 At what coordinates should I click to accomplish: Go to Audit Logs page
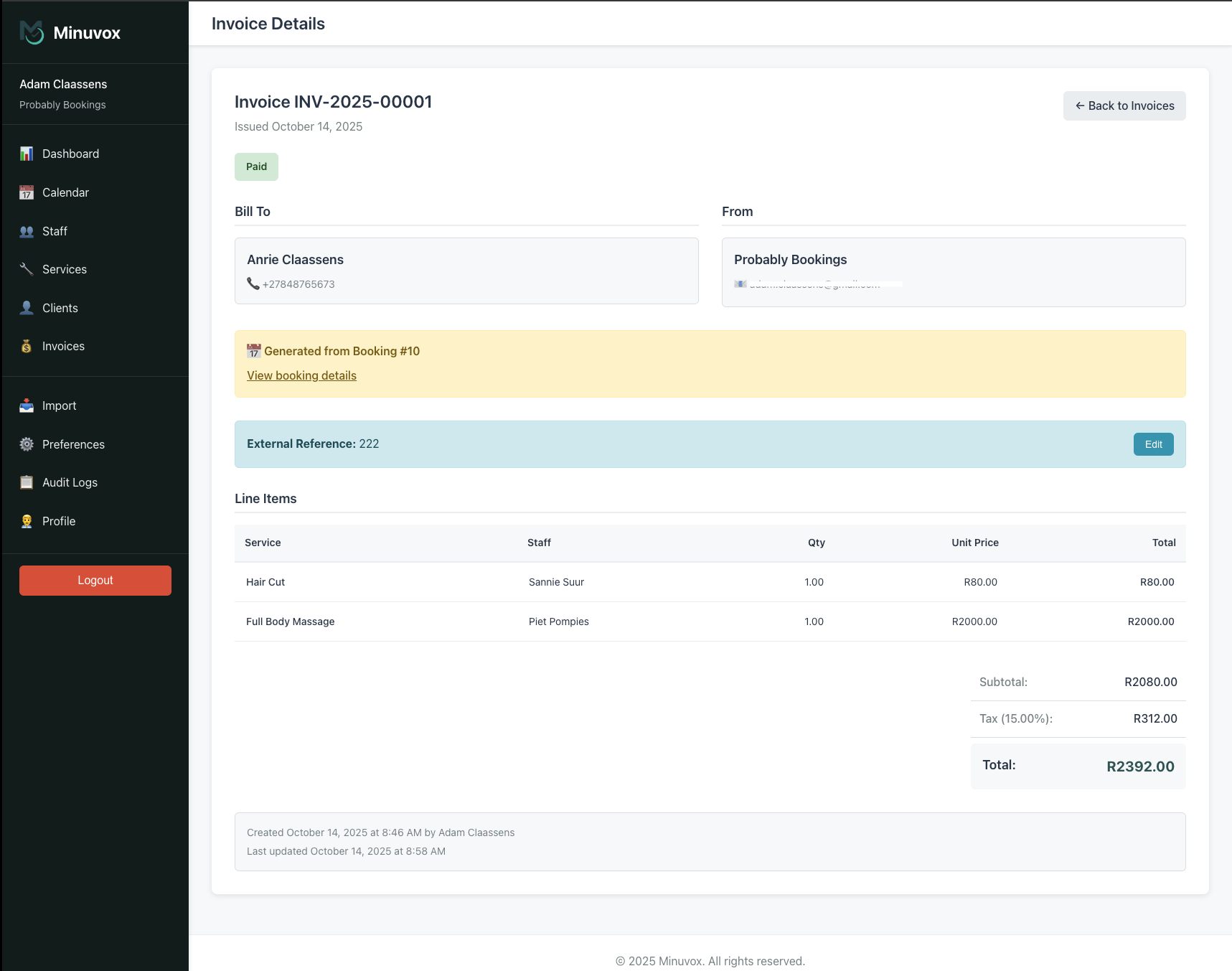pos(70,482)
